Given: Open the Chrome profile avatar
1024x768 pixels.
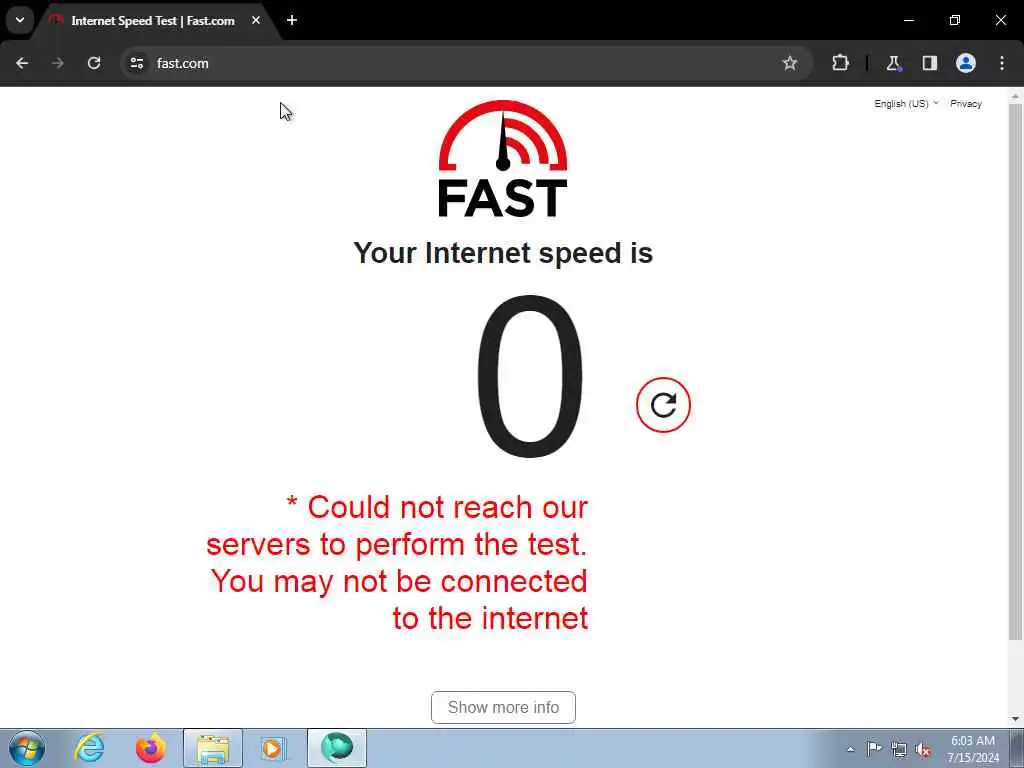Looking at the screenshot, I should tap(966, 63).
